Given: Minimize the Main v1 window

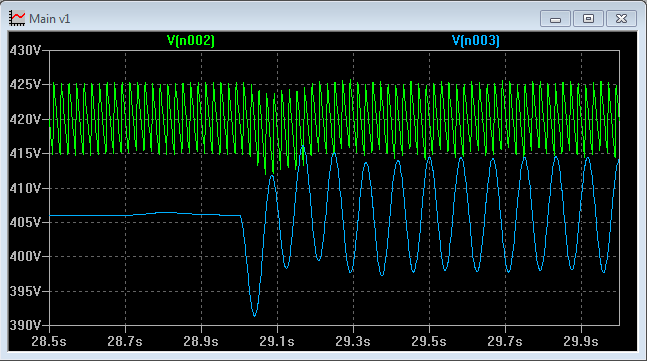Looking at the screenshot, I should (x=555, y=19).
